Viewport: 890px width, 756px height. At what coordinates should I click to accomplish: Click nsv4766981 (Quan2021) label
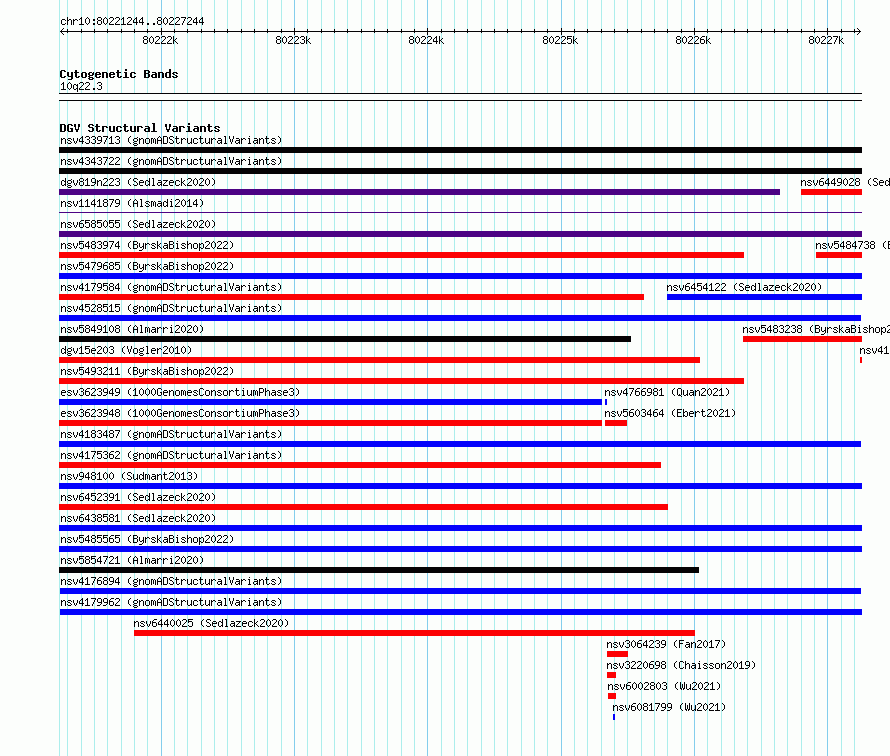coord(667,392)
